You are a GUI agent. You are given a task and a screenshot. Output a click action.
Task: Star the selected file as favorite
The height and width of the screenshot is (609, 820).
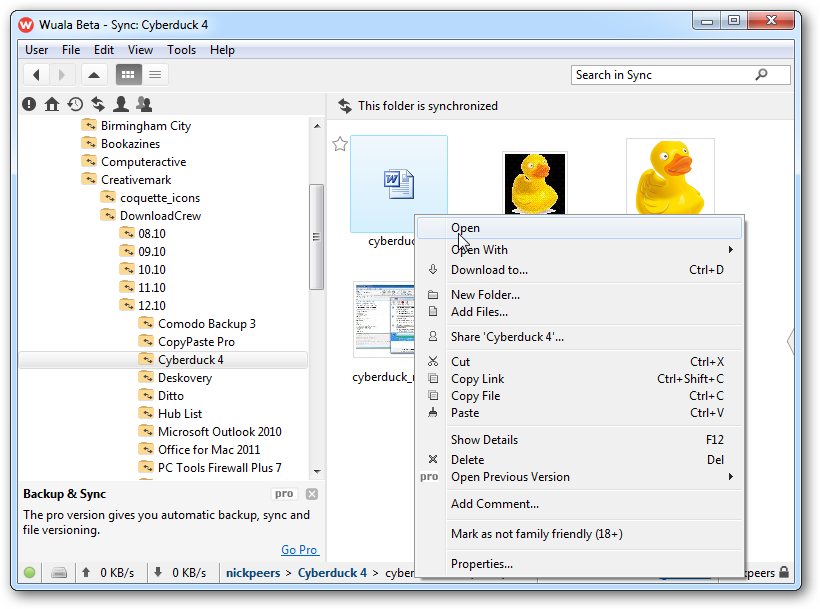pos(340,144)
